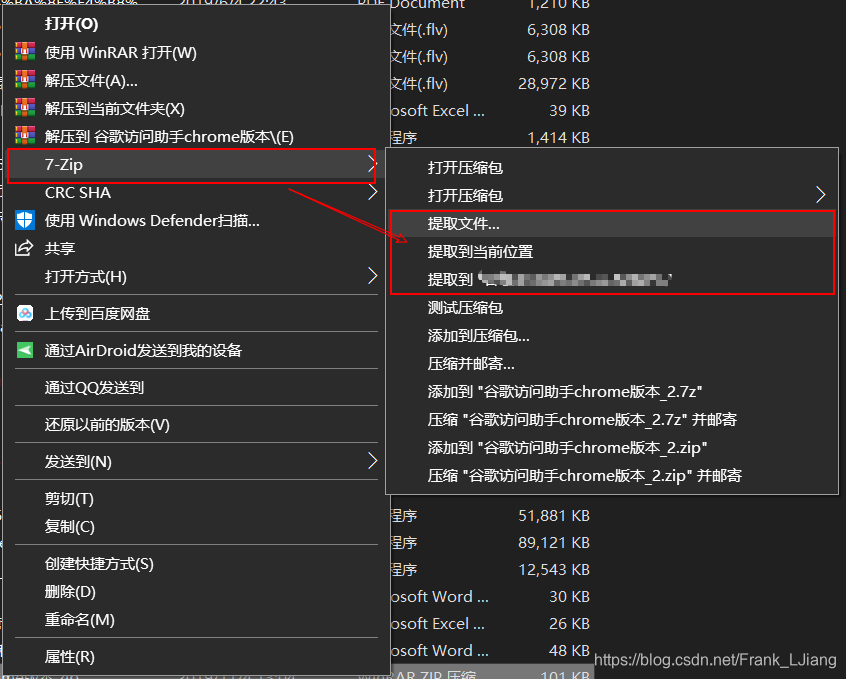Choose 打开(O) in the context menu
The width and height of the screenshot is (846, 679).
[x=196, y=24]
